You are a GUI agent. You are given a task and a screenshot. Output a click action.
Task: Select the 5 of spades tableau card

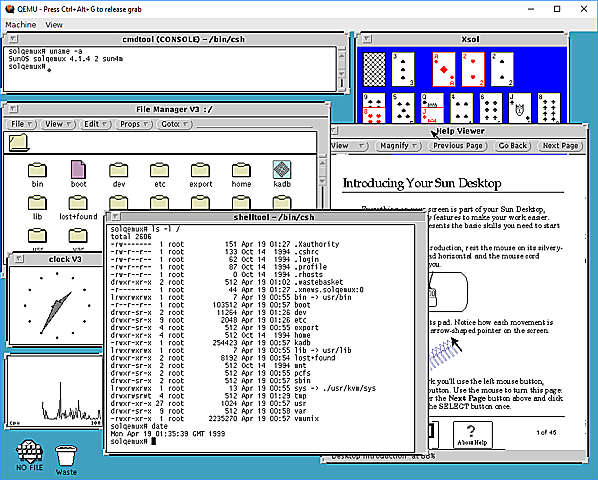[x=403, y=108]
